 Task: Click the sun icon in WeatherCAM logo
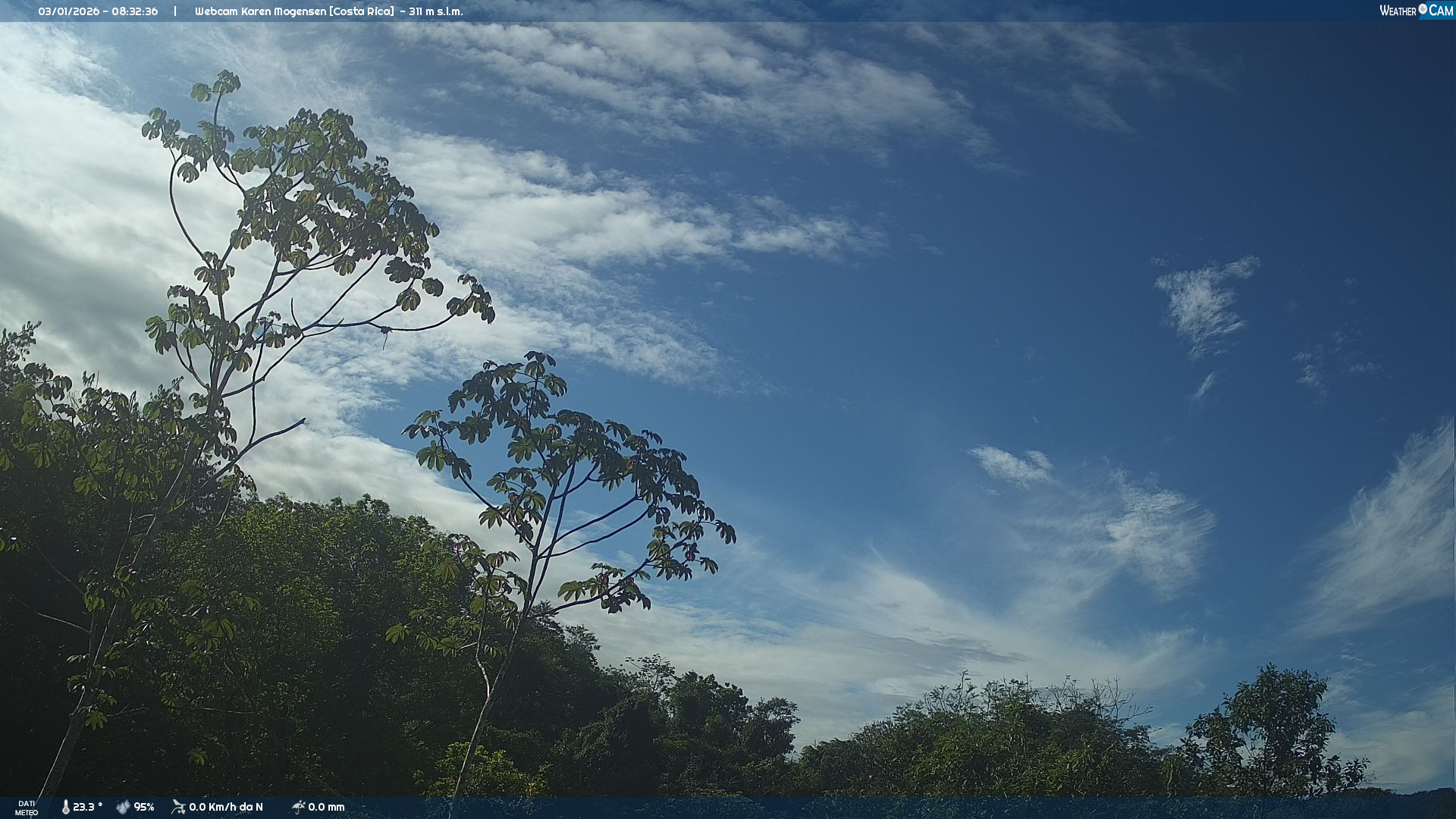point(1423,9)
